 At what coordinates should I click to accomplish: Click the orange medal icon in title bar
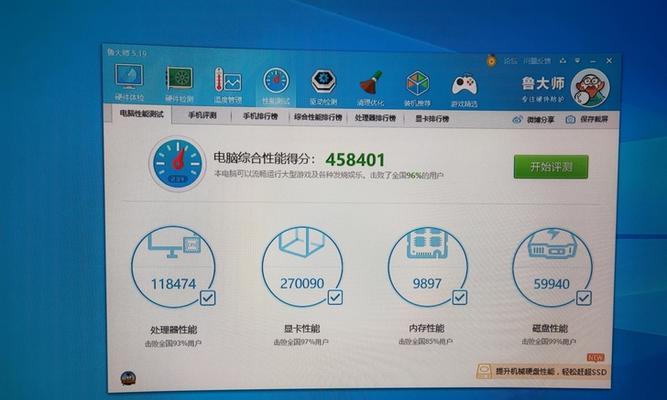491,60
